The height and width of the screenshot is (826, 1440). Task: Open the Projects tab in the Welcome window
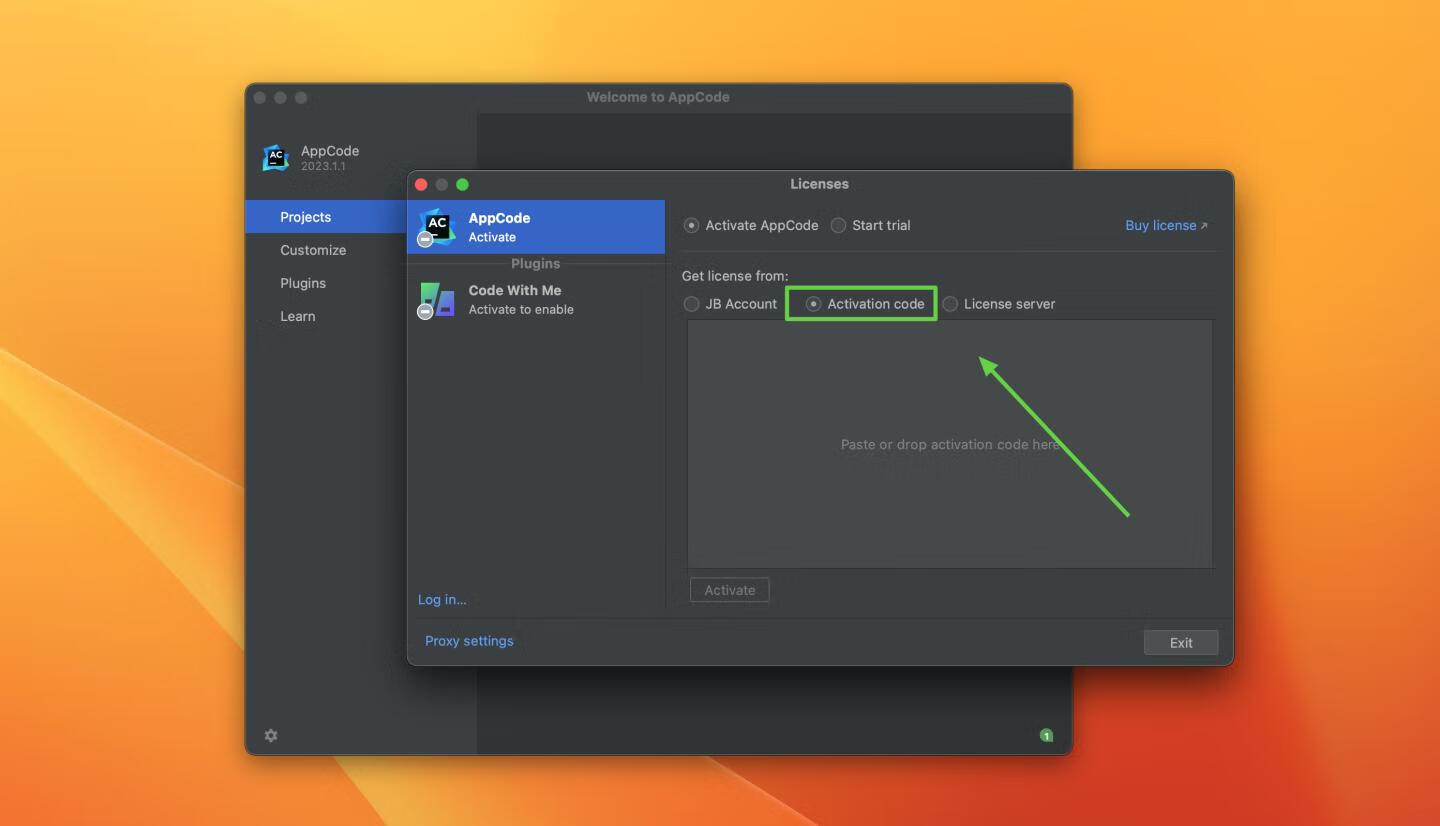coord(325,217)
